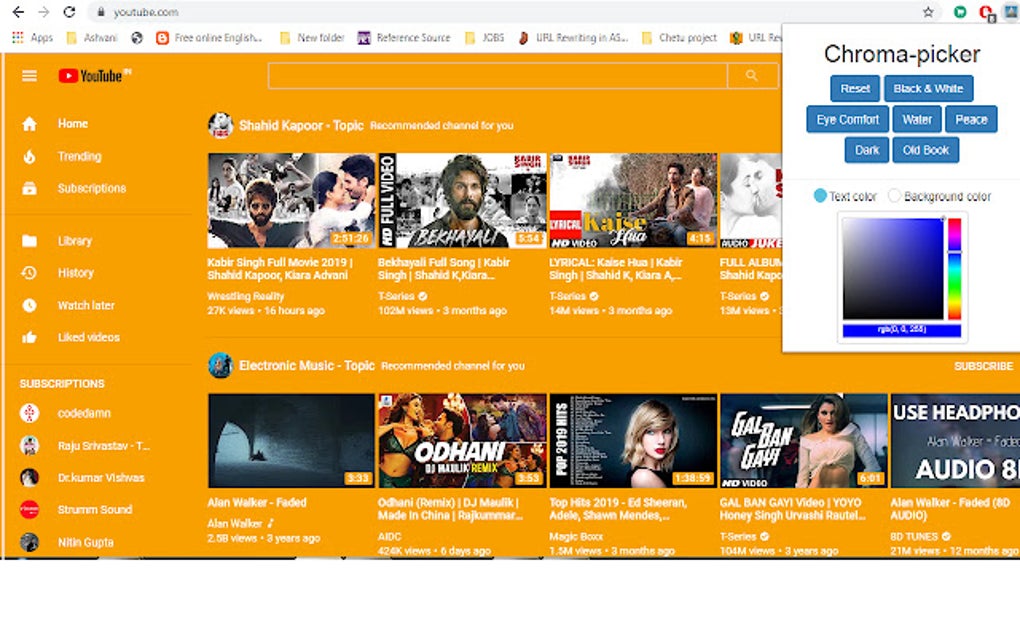Screen dimensions: 1020x638
Task: Open YouTube Home from the sidebar
Action: [x=72, y=123]
